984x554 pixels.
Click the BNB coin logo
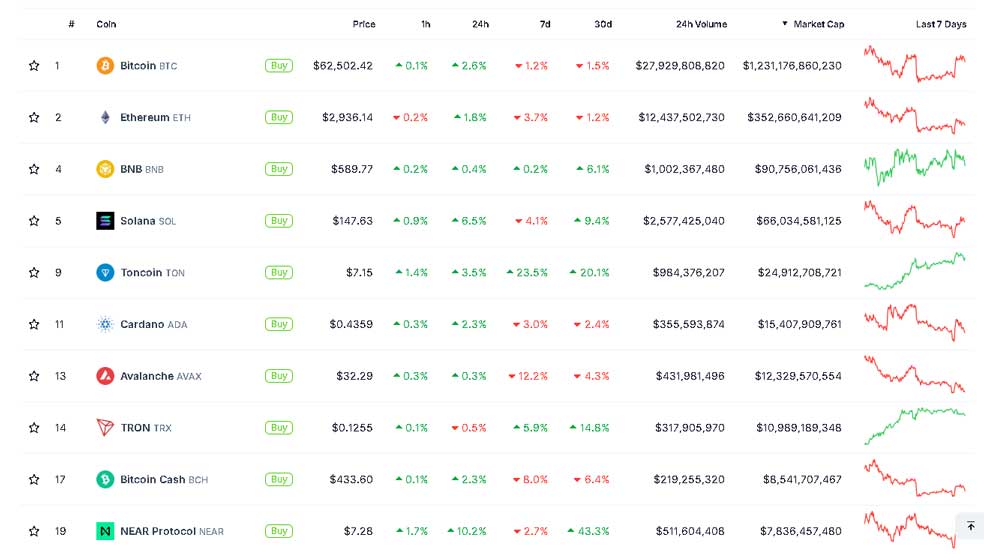105,169
